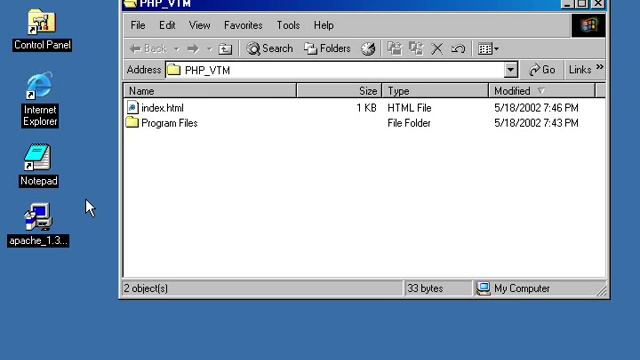Screen dimensions: 640x360
Task: Click the PHP_VTM title bar folder icon
Action: coord(130,4)
